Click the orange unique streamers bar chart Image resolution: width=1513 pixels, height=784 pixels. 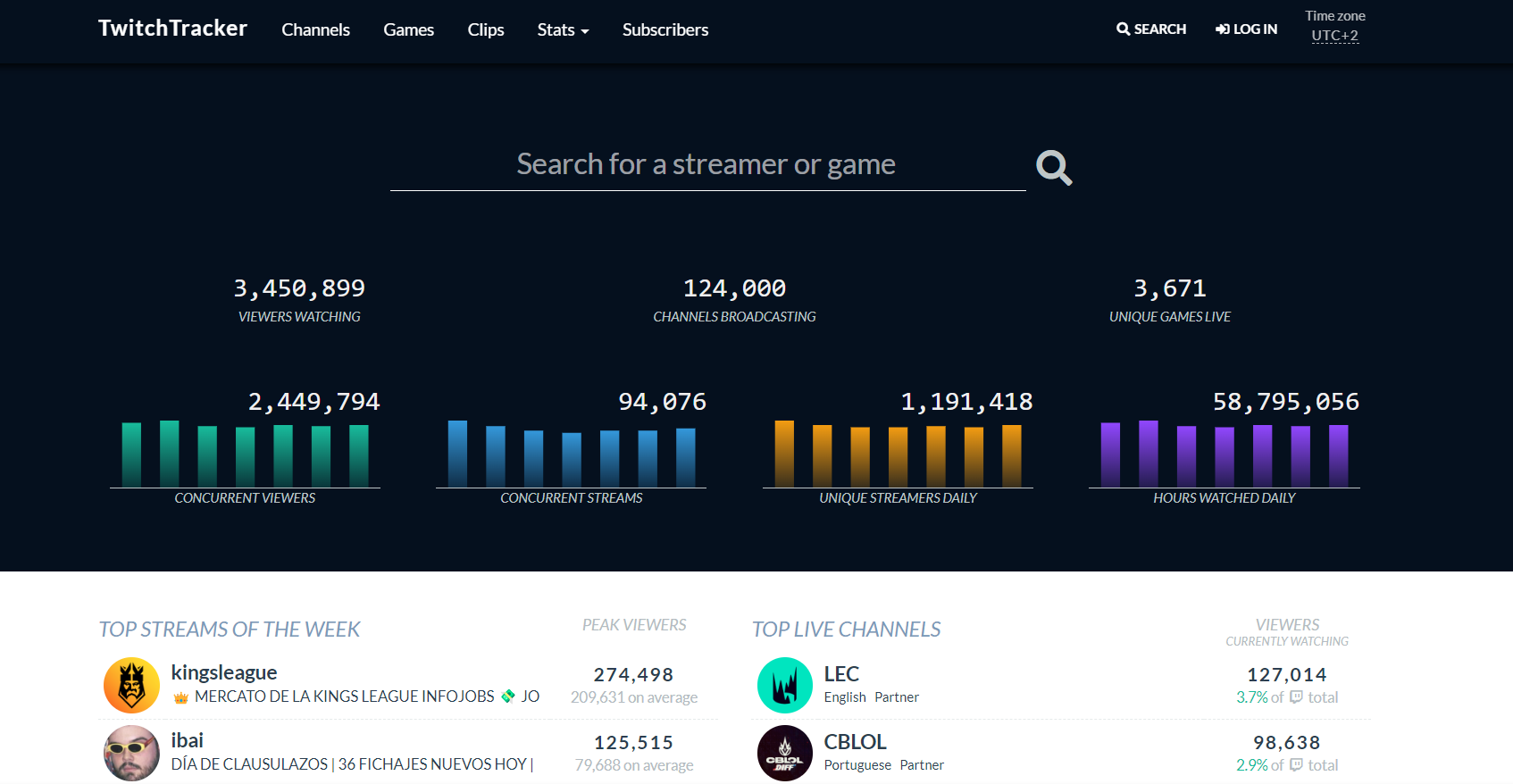[x=898, y=454]
